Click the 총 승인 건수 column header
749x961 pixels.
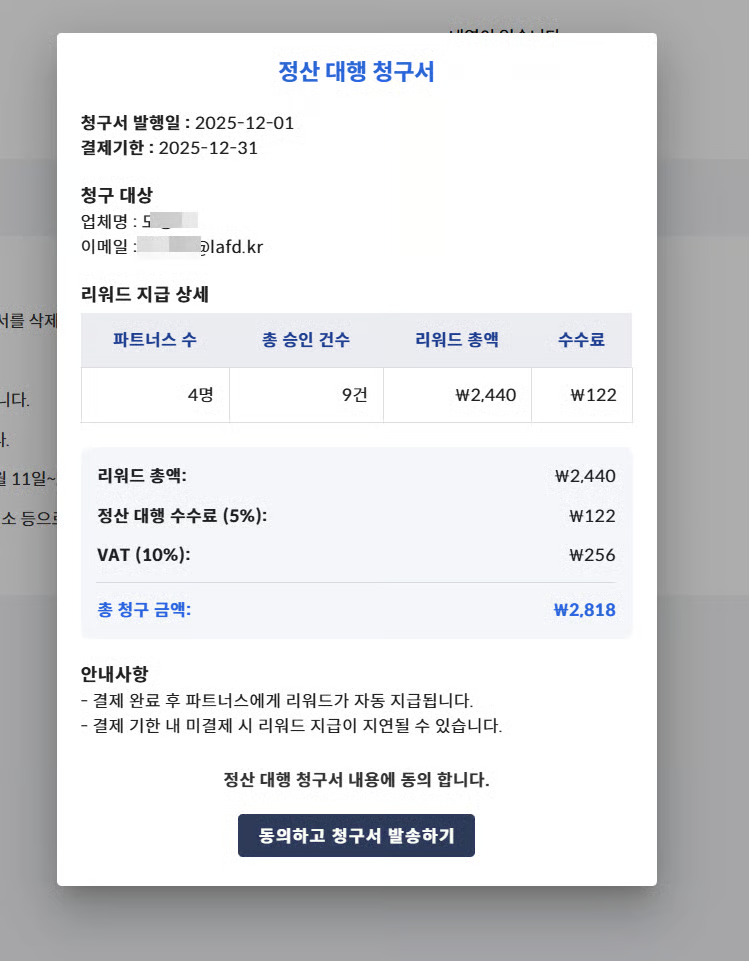(x=306, y=340)
